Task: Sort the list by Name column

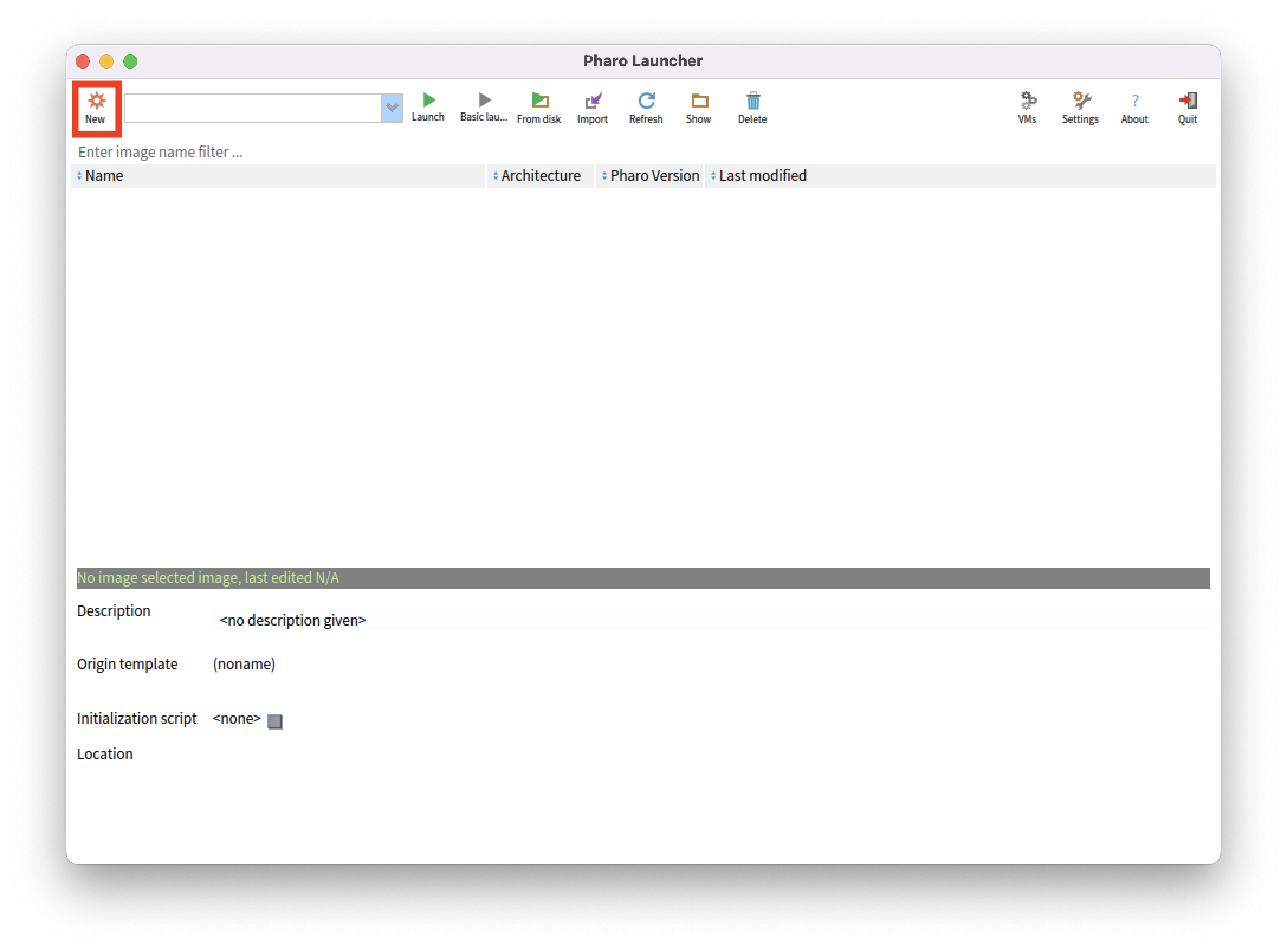Action: (x=104, y=176)
